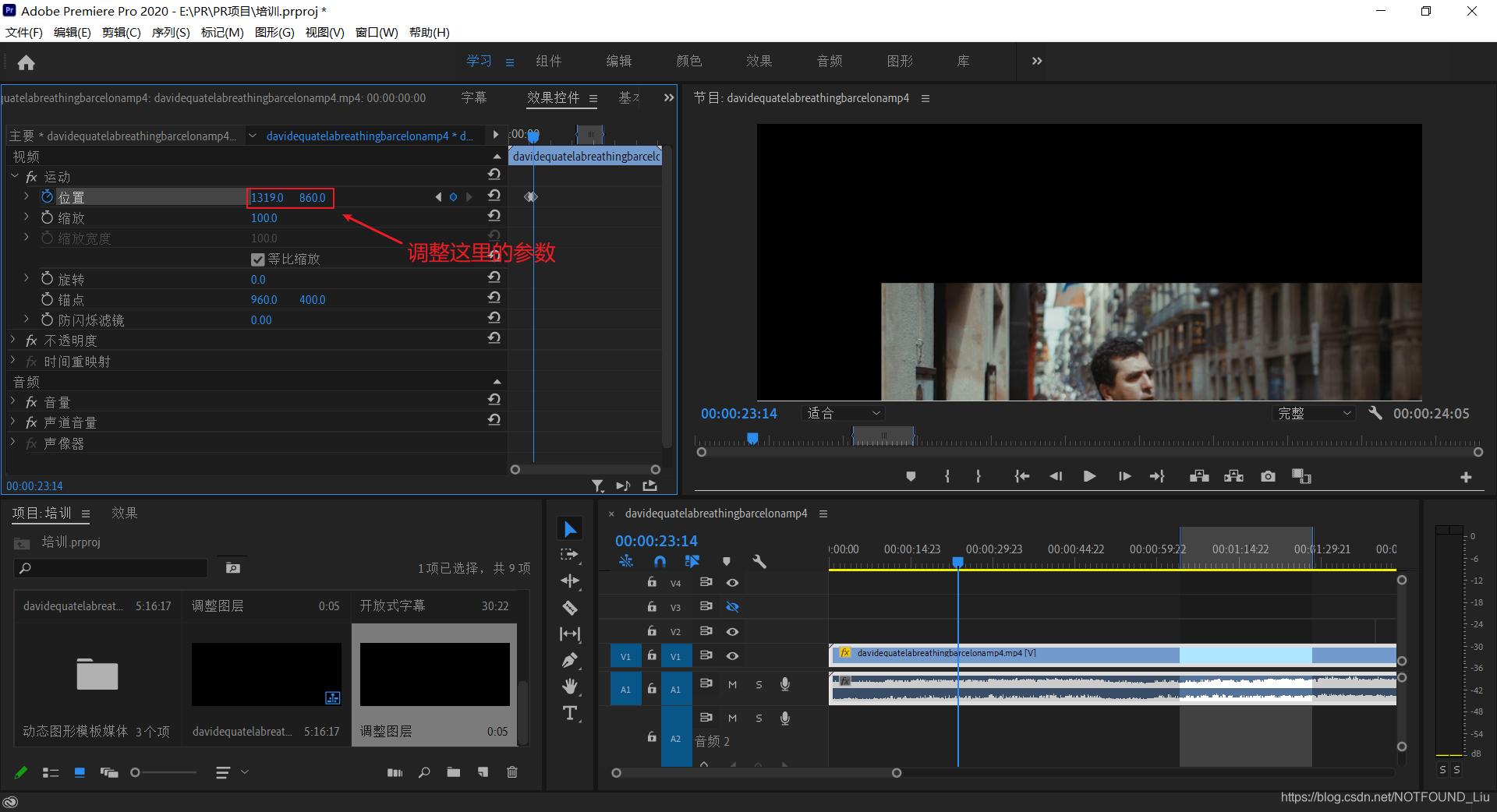Toggle animation stopwatch for Position

47,196
